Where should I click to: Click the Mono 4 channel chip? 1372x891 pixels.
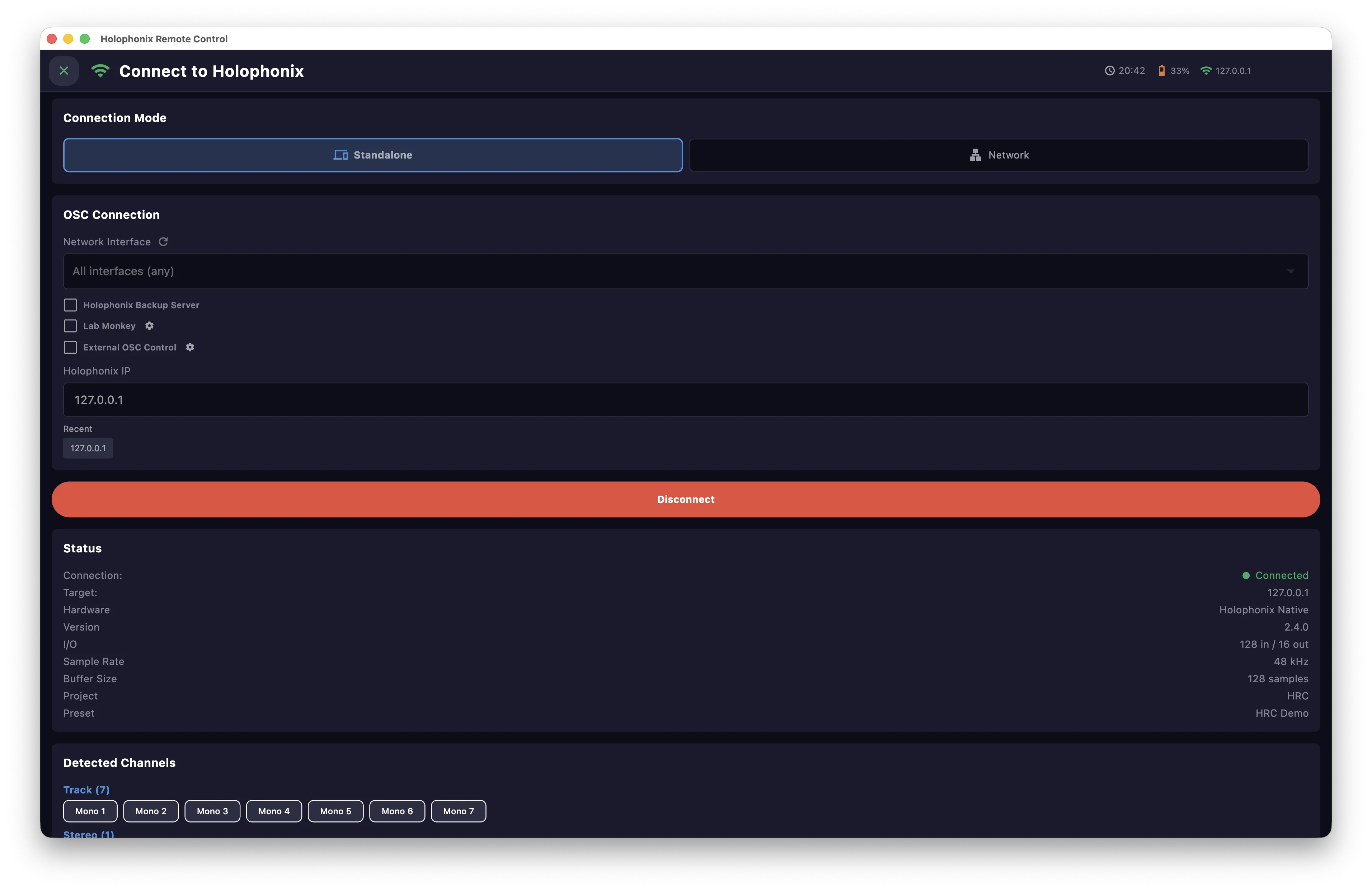pyautogui.click(x=274, y=811)
